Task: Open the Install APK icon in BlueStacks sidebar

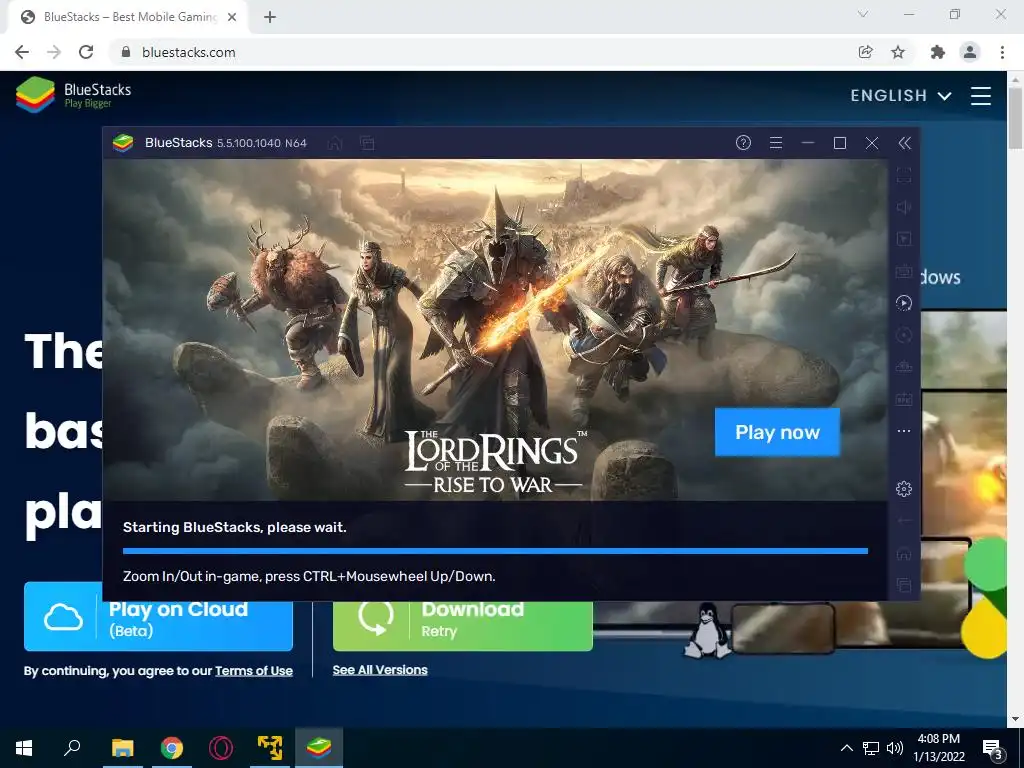Action: click(904, 399)
